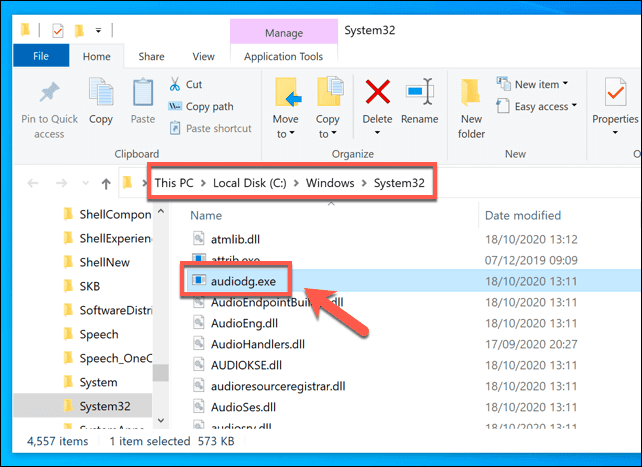This screenshot has width=642, height=467.
Task: Click the Rename icon
Action: [419, 92]
